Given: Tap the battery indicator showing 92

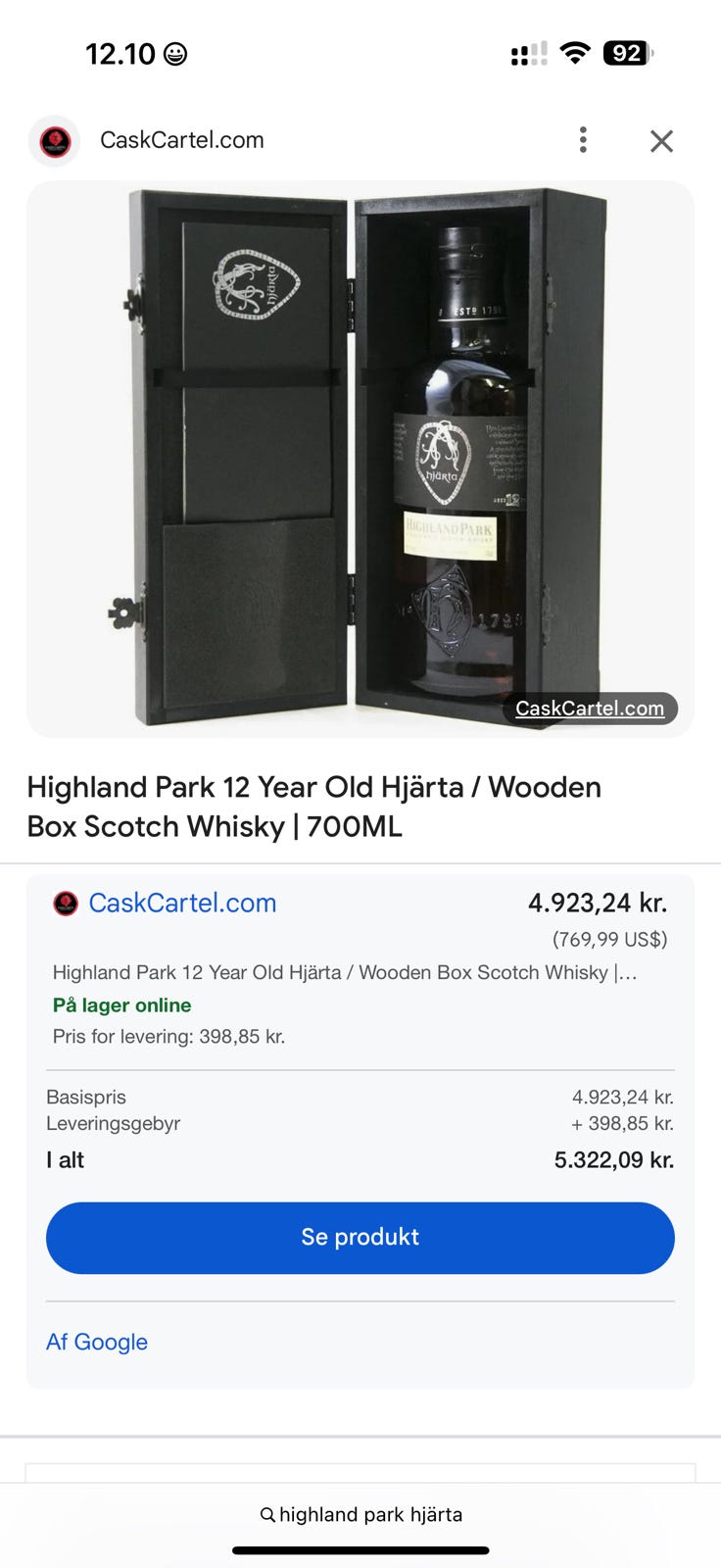Looking at the screenshot, I should tap(629, 53).
